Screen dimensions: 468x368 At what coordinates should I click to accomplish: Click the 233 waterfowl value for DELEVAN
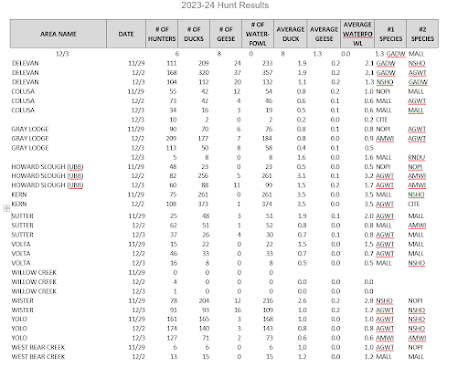pos(267,63)
